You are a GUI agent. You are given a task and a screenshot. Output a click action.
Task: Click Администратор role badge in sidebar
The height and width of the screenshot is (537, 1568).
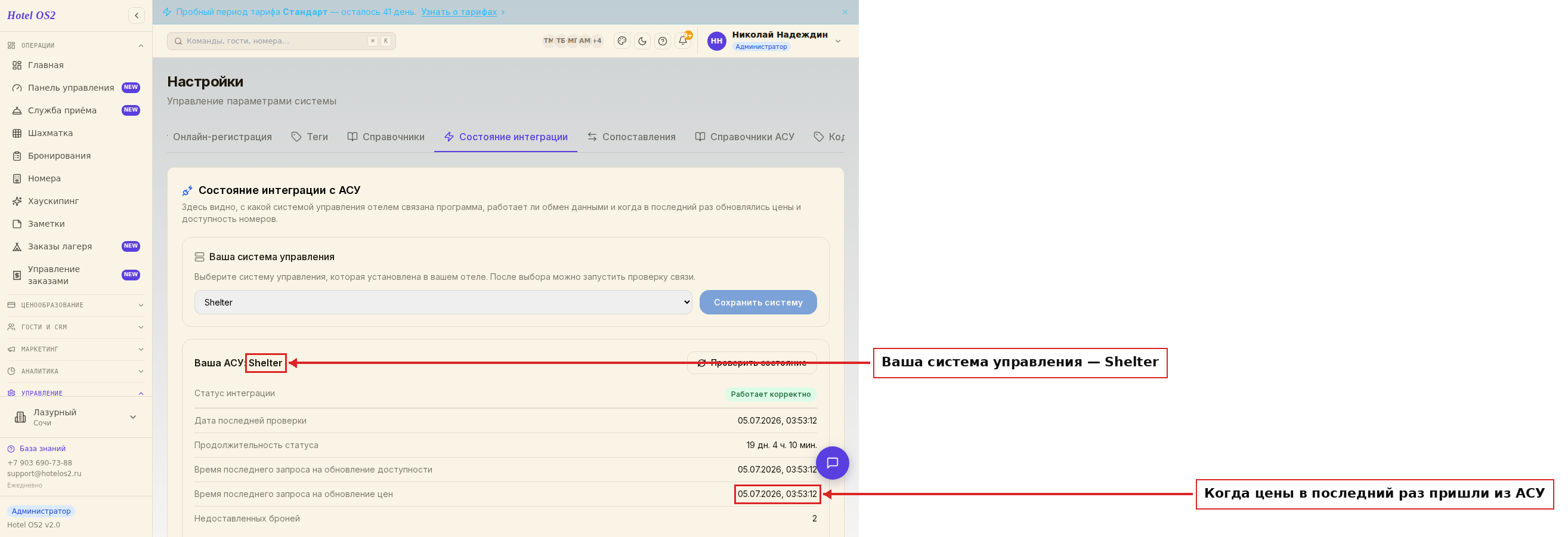(x=41, y=511)
